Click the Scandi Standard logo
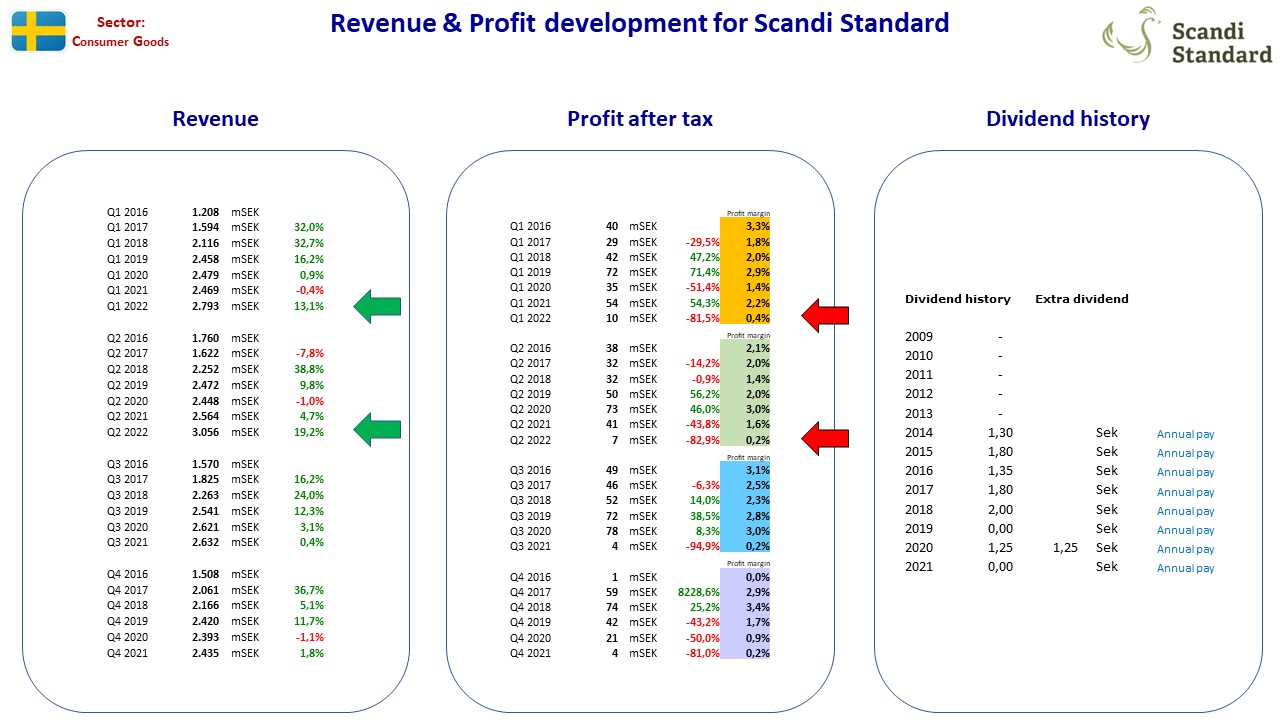This screenshot has width=1280, height=720. click(1186, 35)
